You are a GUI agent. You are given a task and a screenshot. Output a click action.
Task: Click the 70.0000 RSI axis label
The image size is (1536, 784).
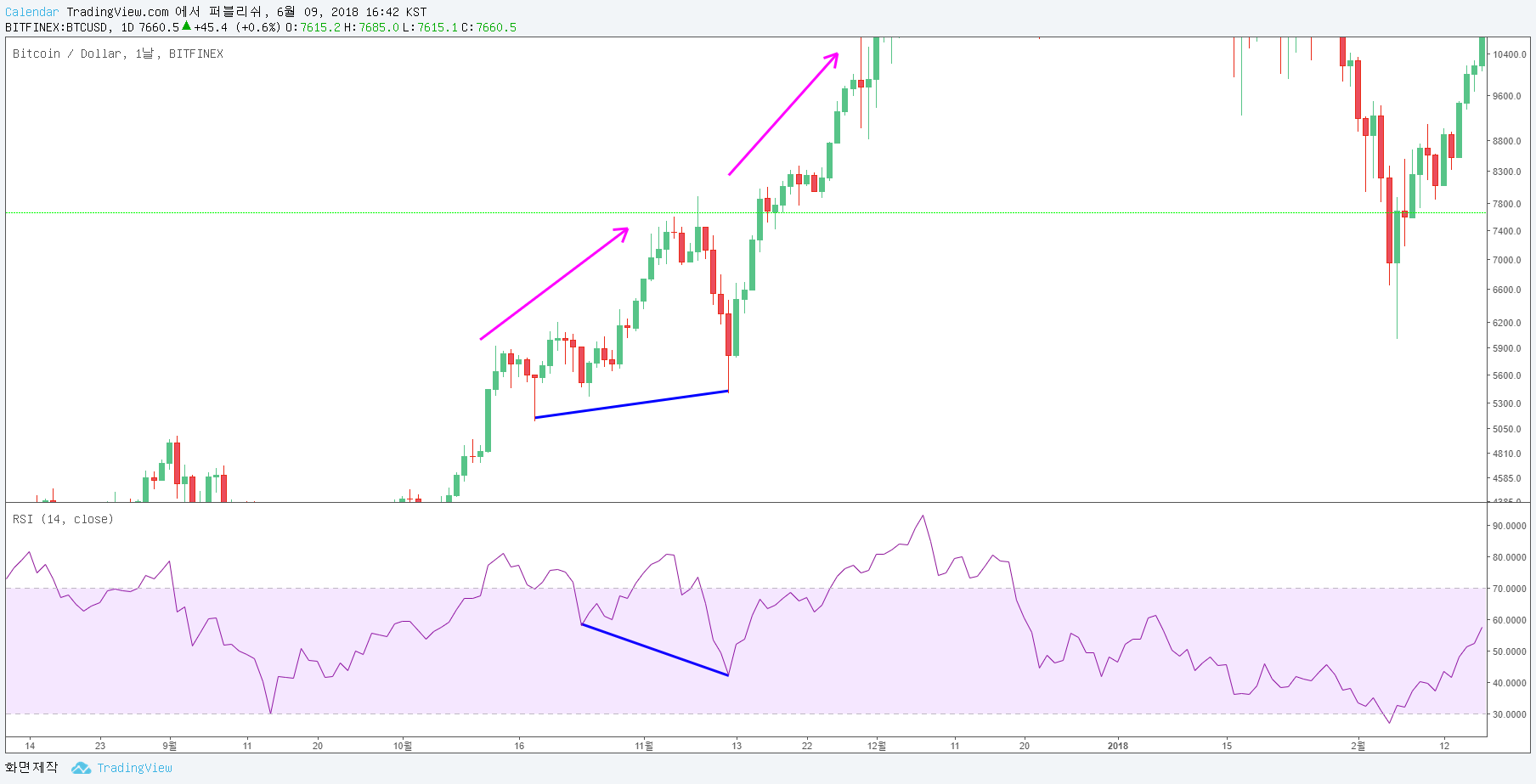tap(1509, 589)
